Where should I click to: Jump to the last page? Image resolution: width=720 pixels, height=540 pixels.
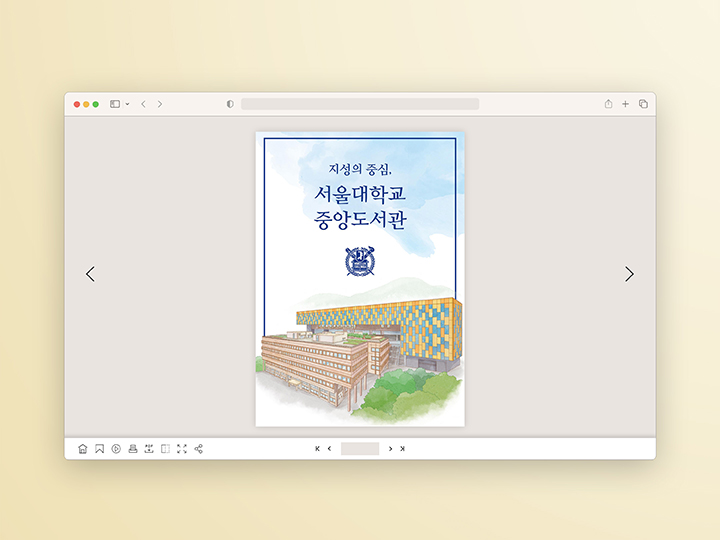402,449
